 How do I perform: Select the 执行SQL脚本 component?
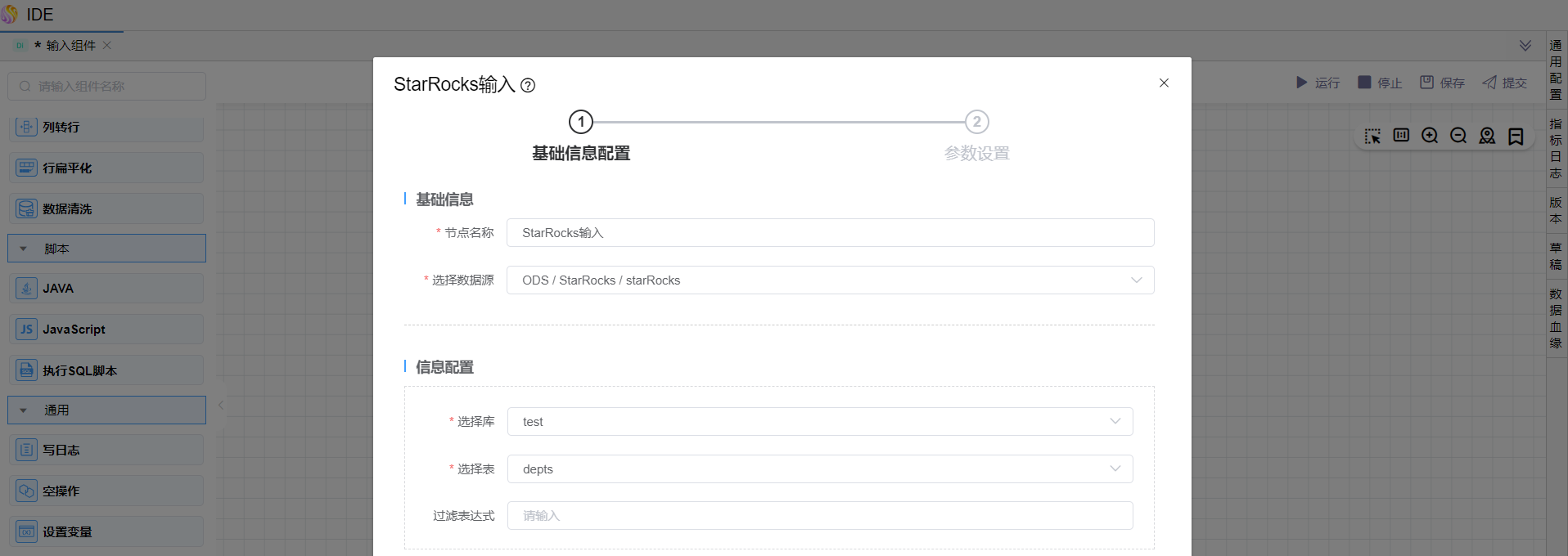pos(106,370)
